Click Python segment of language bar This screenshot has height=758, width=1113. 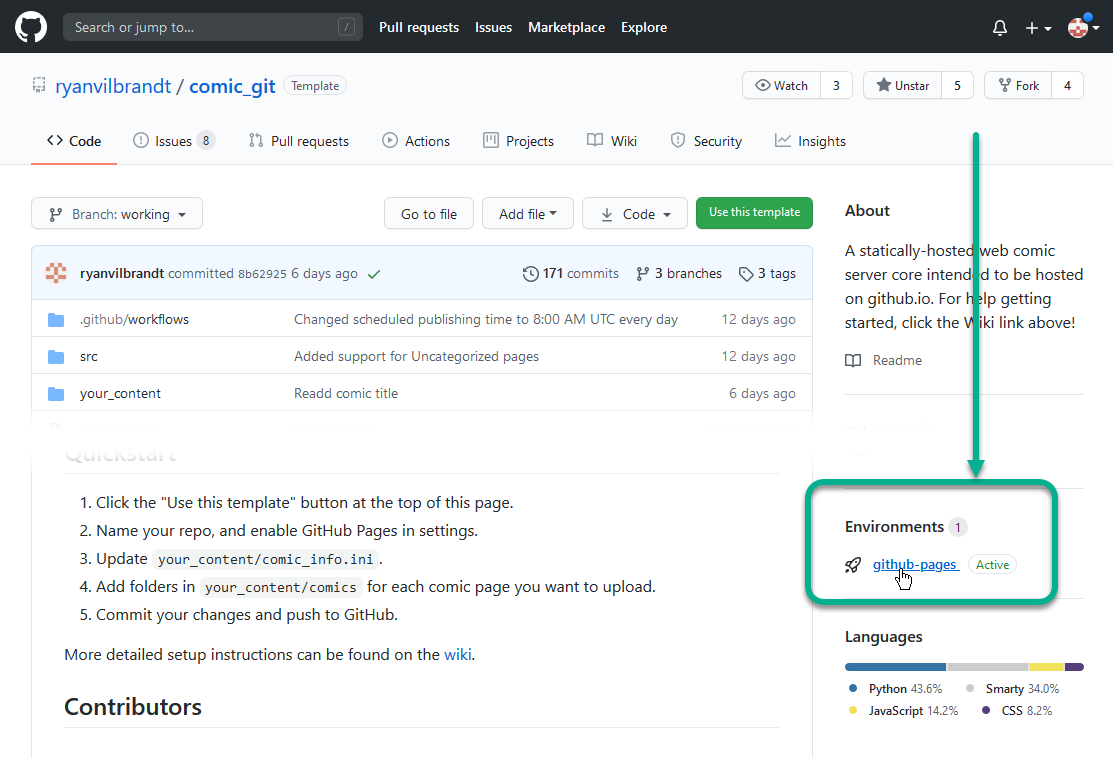pyautogui.click(x=895, y=667)
